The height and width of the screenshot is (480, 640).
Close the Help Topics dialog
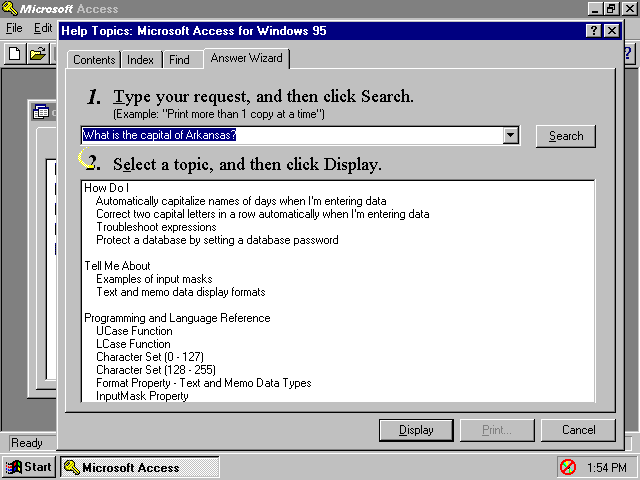tap(611, 31)
